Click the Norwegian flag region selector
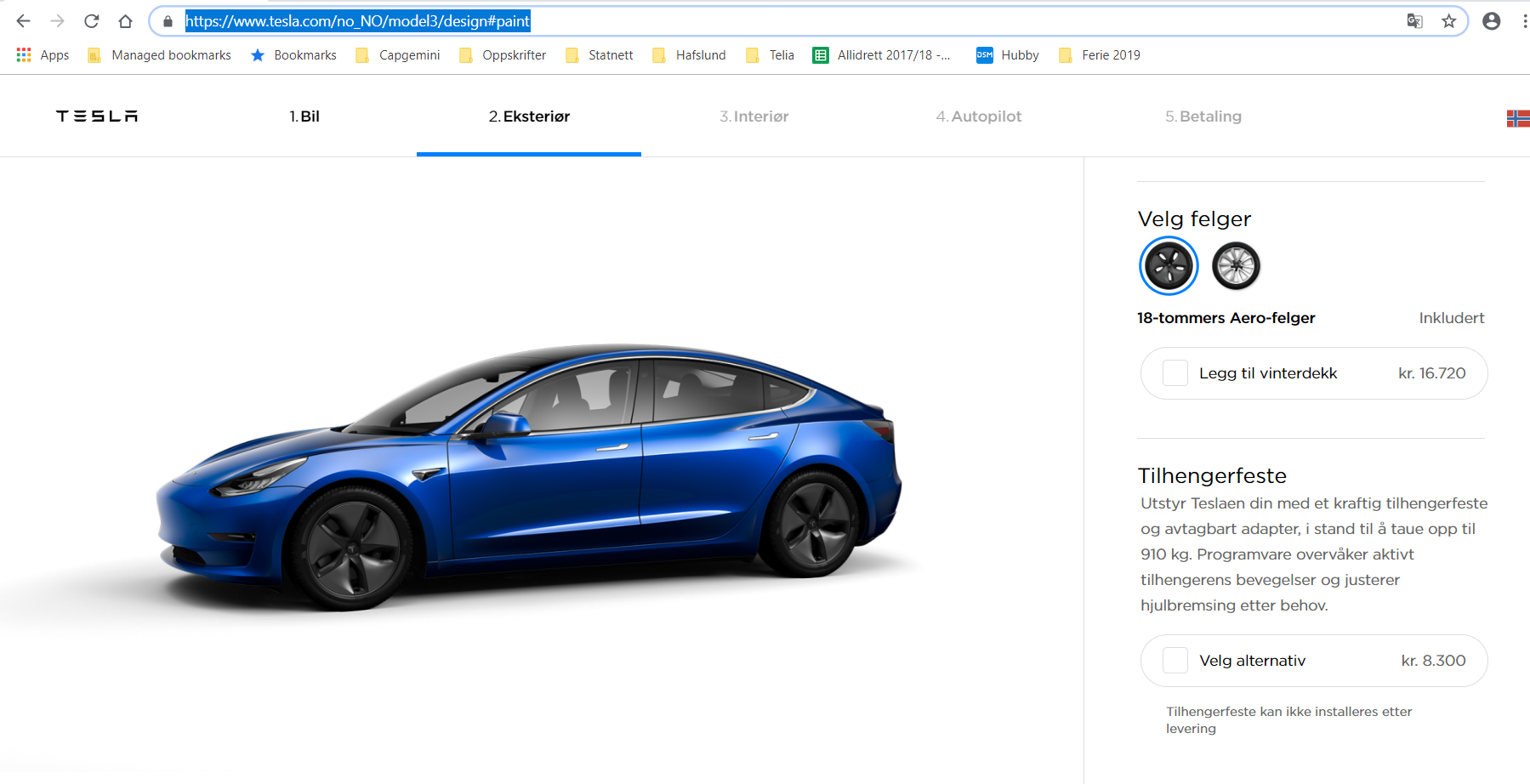The image size is (1530, 784). [1518, 118]
